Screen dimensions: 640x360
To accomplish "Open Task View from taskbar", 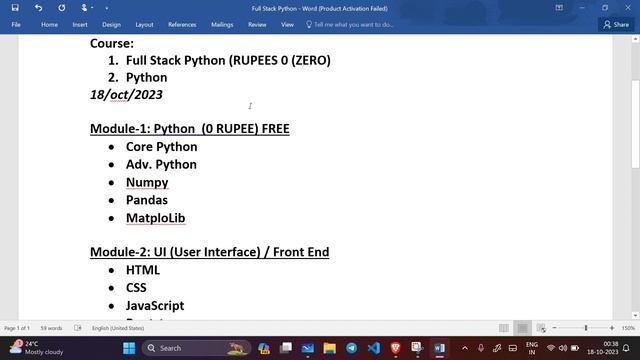I will 286,348.
